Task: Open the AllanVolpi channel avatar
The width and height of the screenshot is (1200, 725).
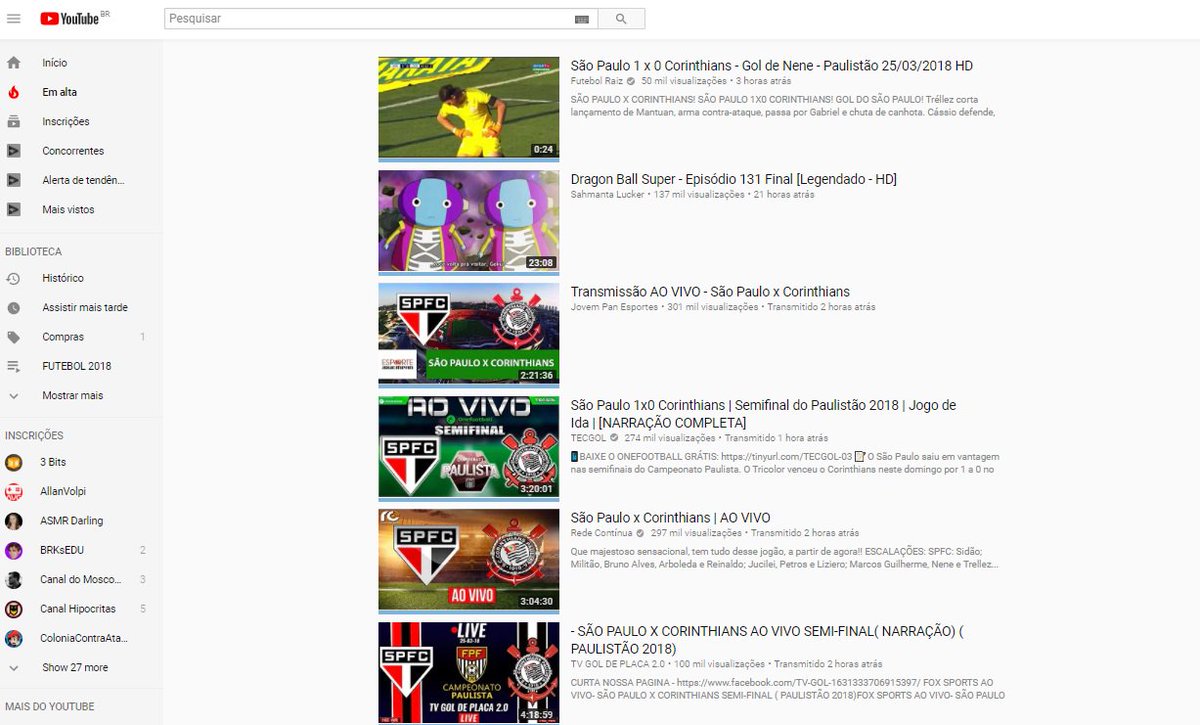Action: point(14,492)
